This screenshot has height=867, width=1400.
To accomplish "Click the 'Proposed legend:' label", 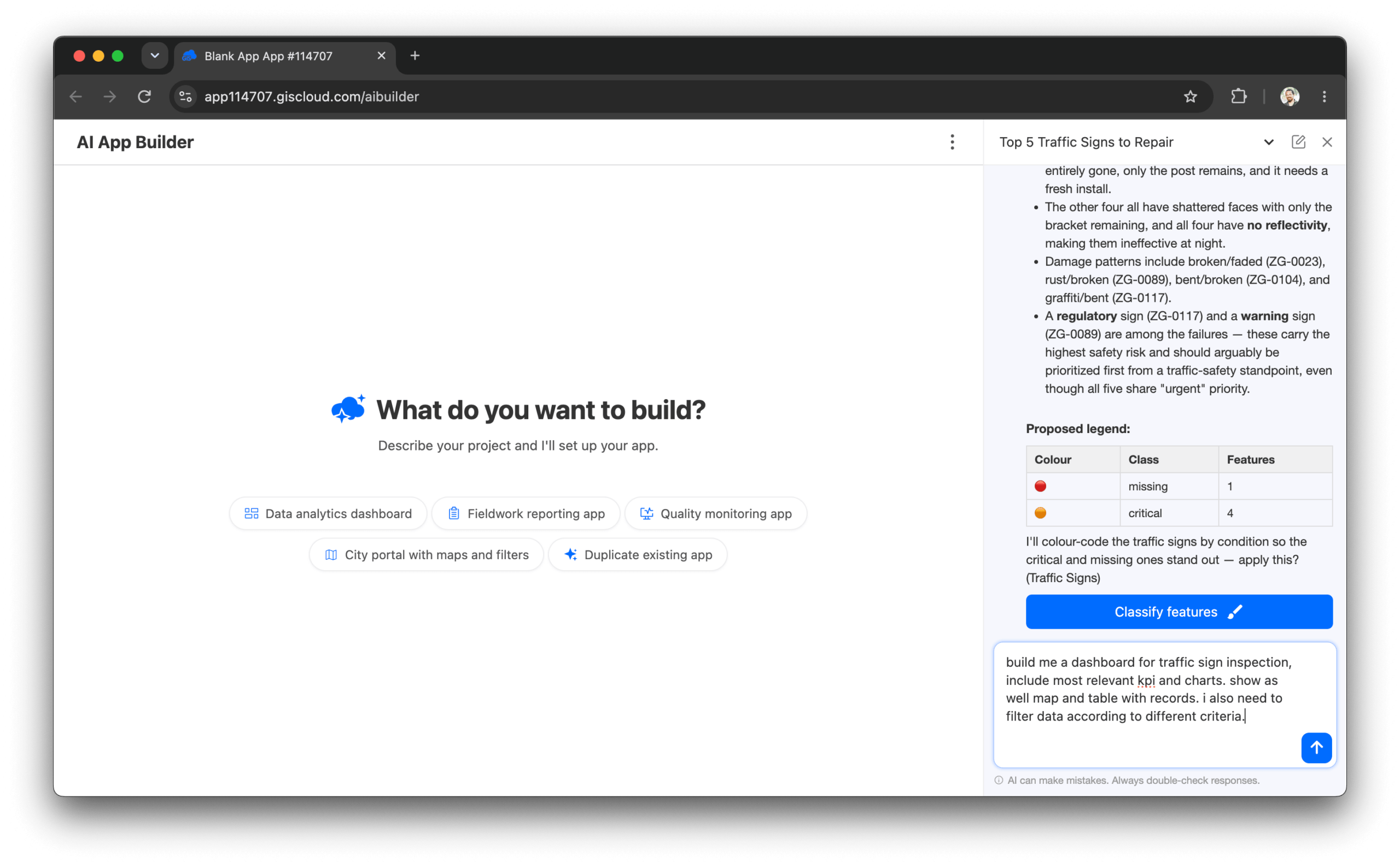I will tap(1078, 429).
